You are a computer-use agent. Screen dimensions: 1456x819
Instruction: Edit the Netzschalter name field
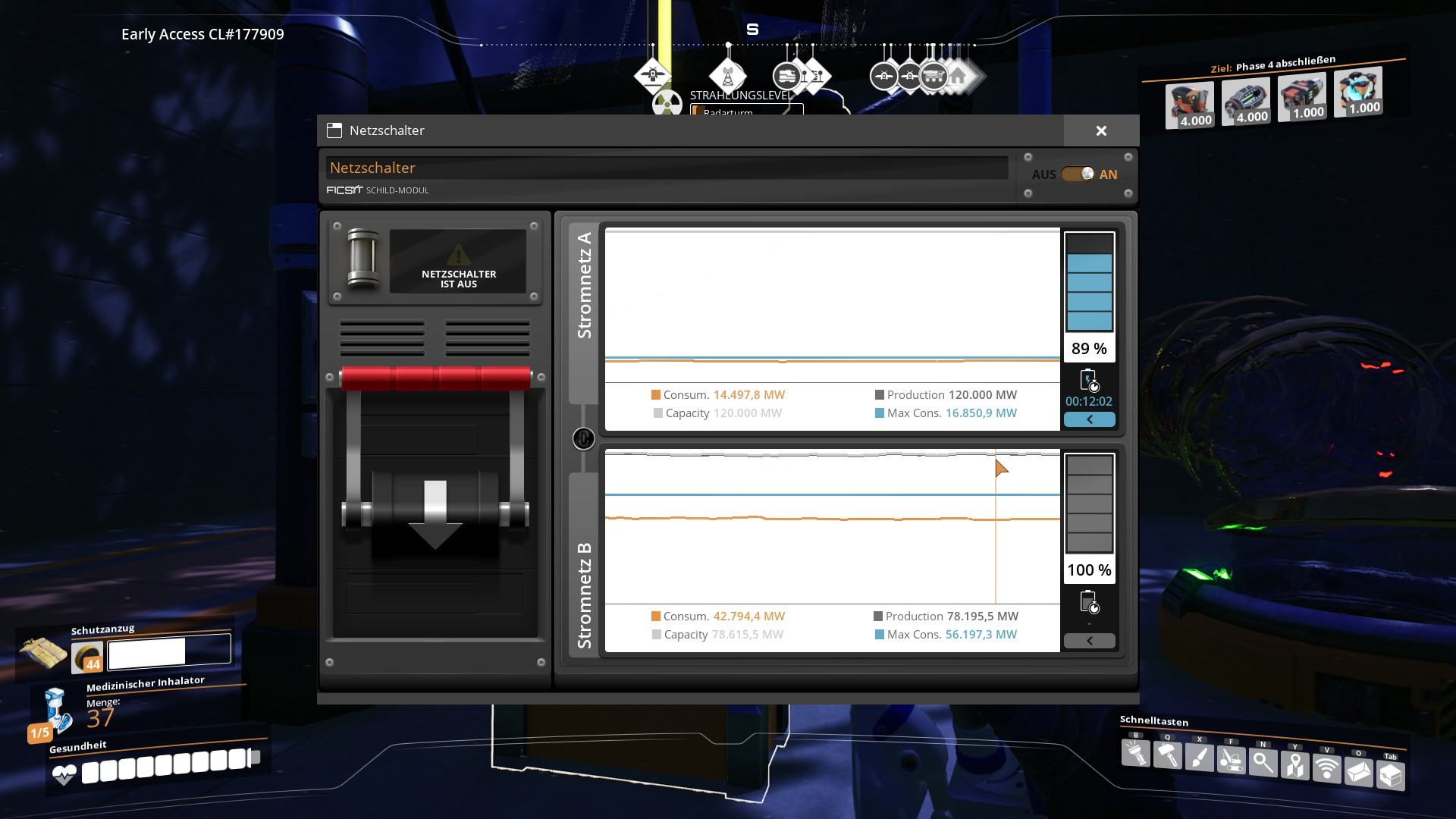[667, 168]
